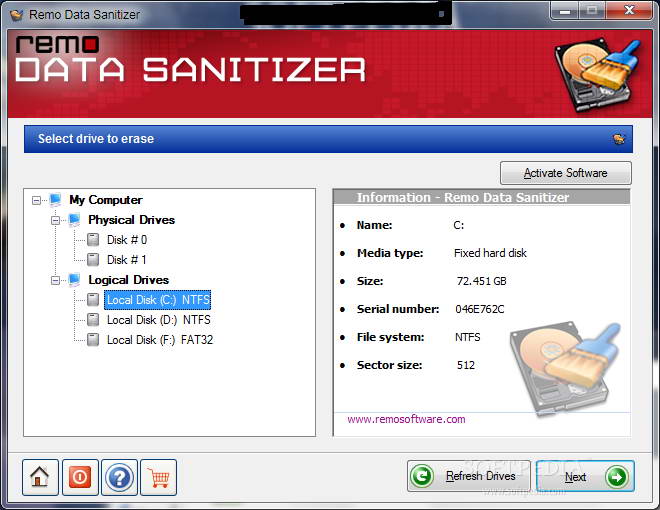Click the shopping cart buy icon

click(x=159, y=477)
